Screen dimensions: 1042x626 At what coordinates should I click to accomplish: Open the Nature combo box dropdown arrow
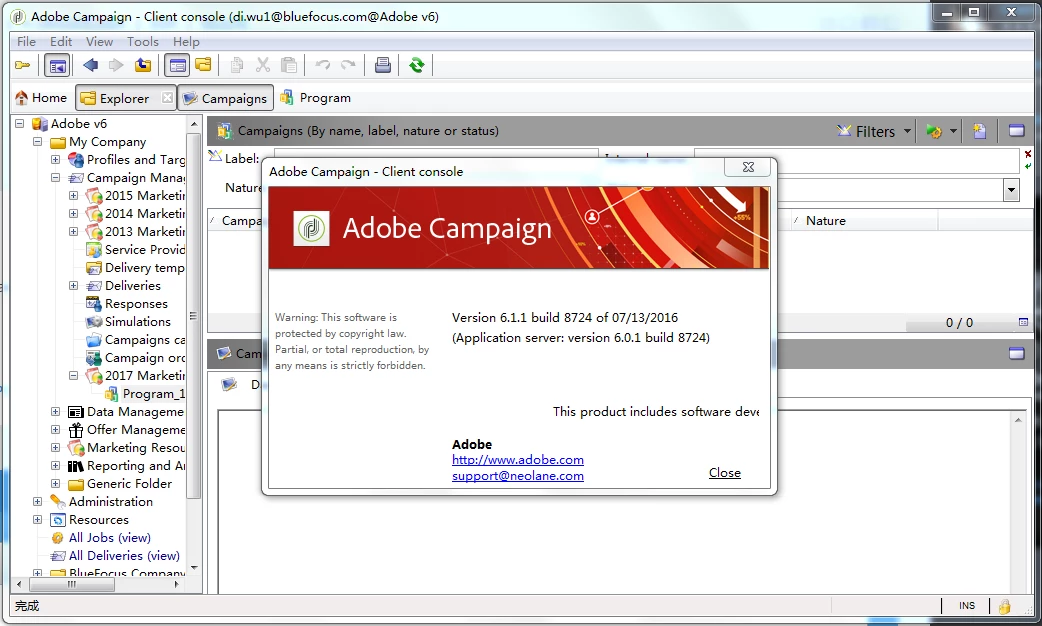coord(1011,190)
